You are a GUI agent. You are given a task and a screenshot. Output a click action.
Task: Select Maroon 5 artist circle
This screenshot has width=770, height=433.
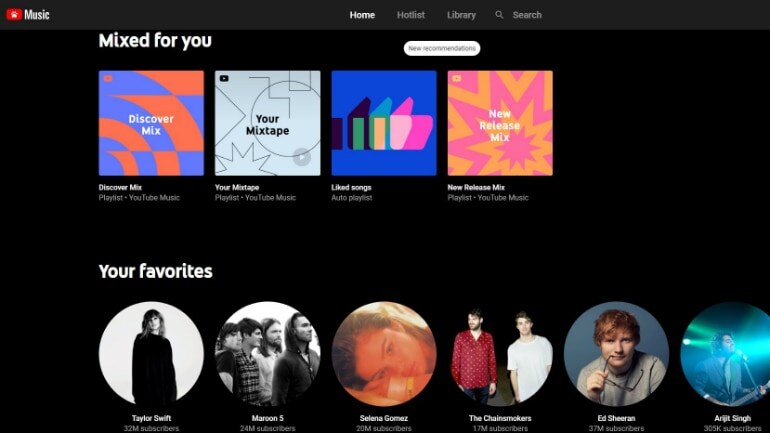point(267,354)
